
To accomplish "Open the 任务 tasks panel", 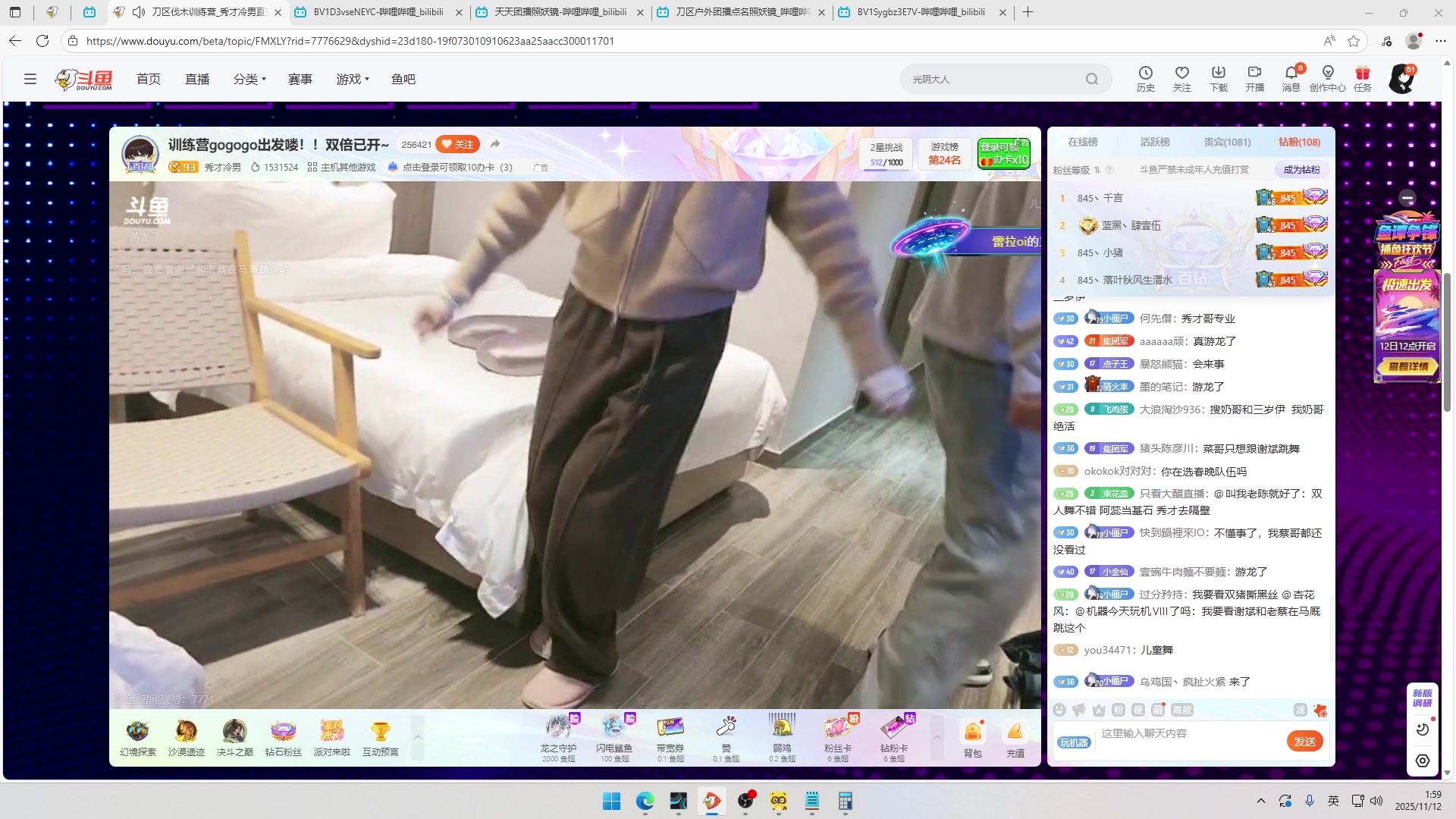I will (1361, 78).
